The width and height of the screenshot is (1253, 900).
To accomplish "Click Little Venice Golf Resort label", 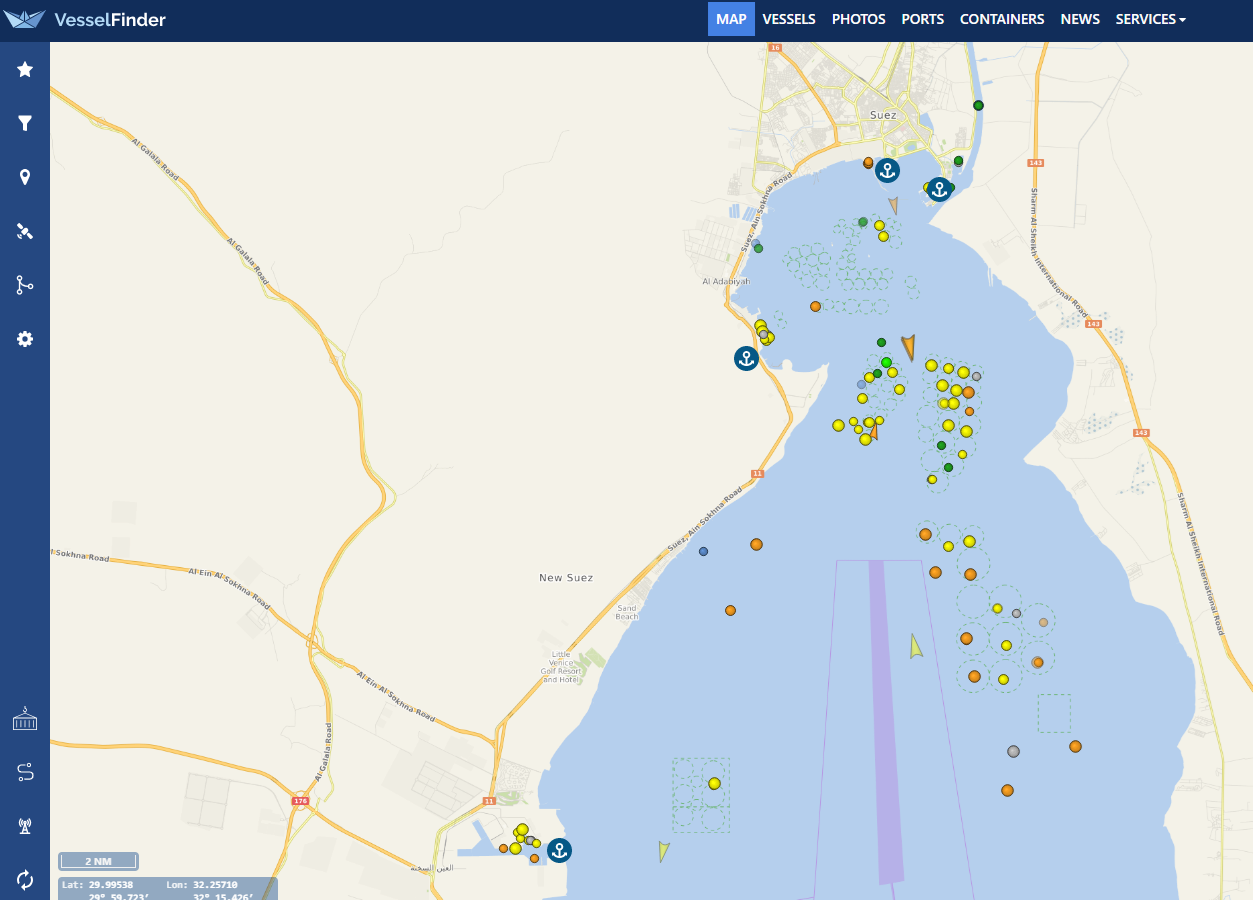I will [561, 667].
